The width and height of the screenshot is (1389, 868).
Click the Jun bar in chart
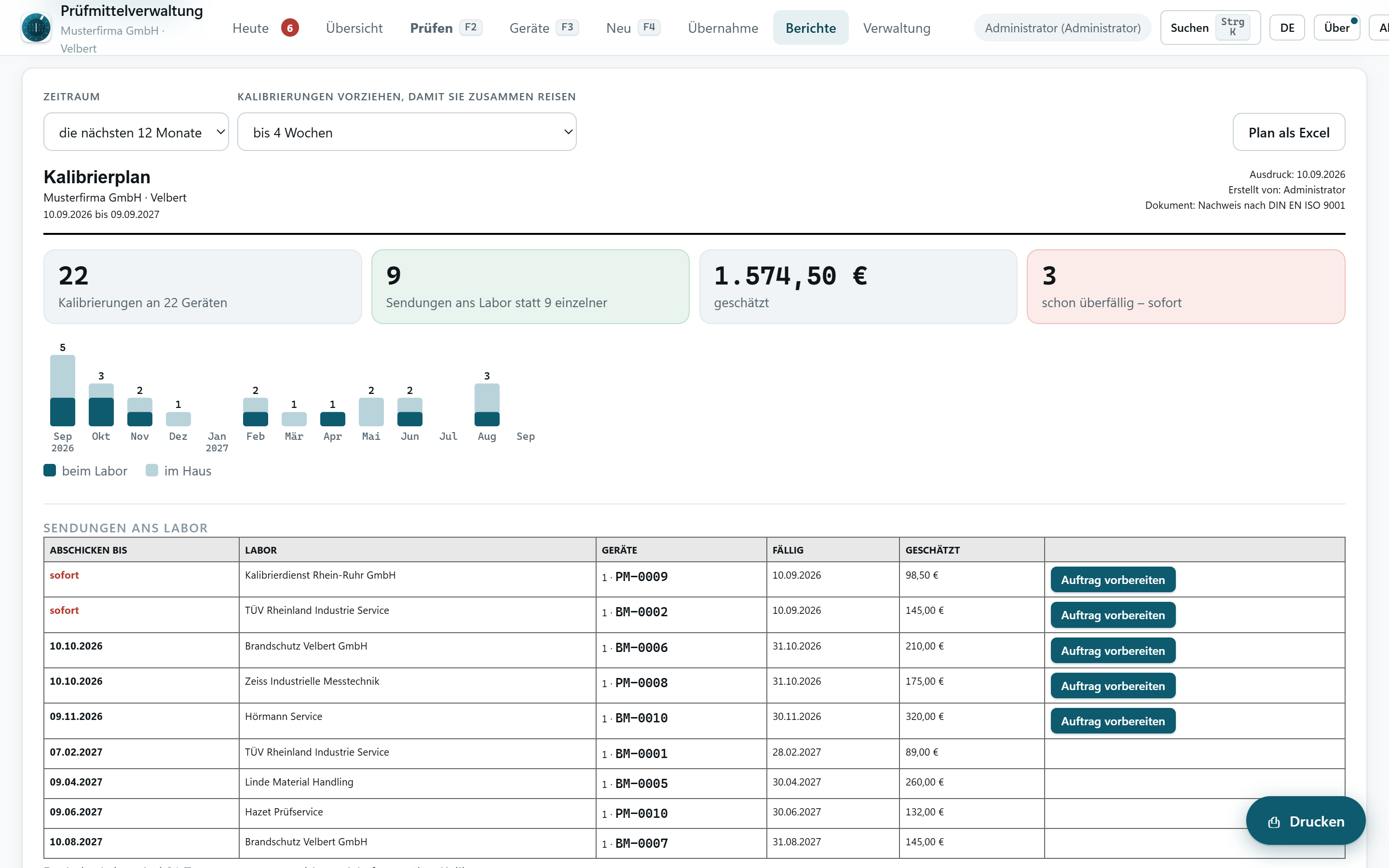[x=410, y=412]
